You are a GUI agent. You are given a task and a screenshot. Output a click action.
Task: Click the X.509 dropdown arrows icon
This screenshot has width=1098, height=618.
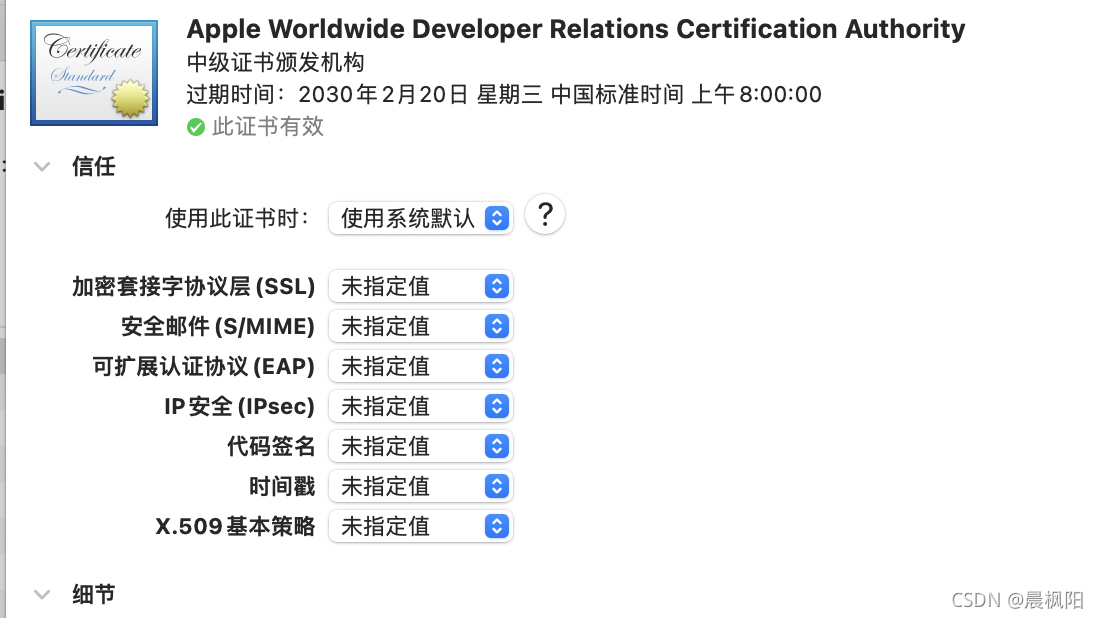tap(496, 526)
